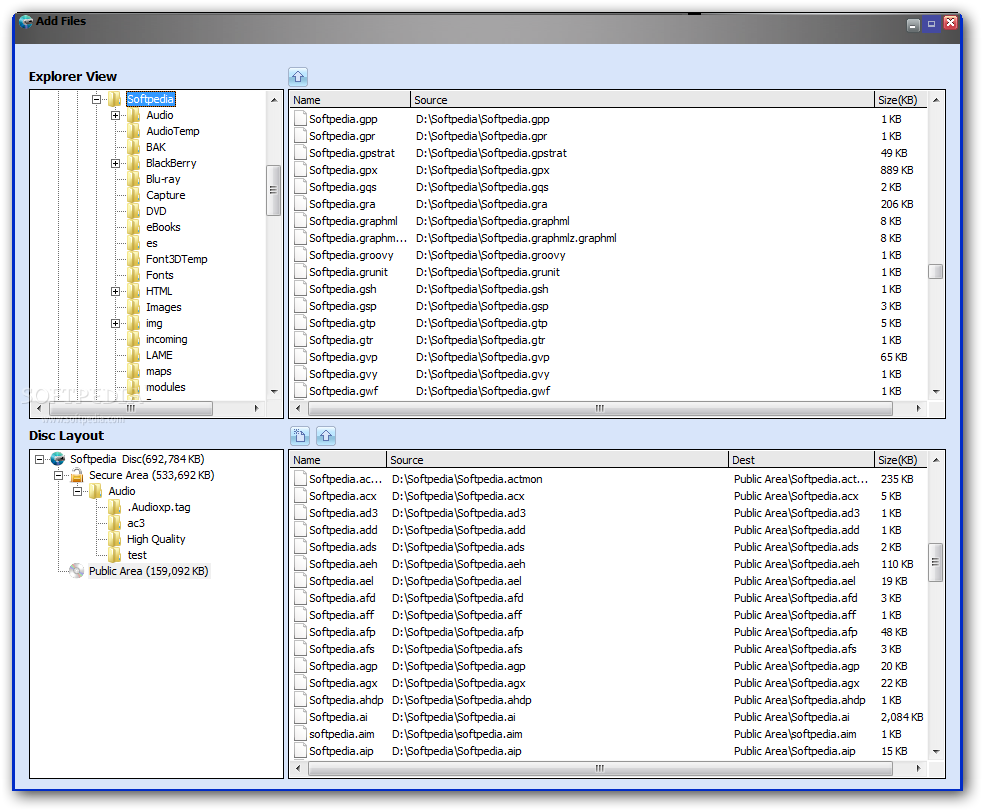Click Disc Layout list scroll down arrow
The width and height of the screenshot is (983, 811).
point(936,751)
